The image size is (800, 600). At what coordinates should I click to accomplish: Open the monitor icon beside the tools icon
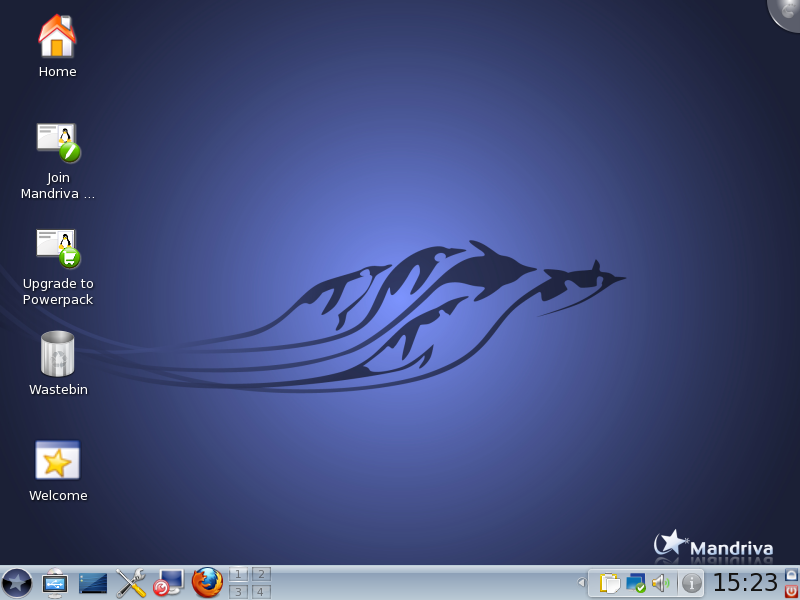click(x=168, y=582)
